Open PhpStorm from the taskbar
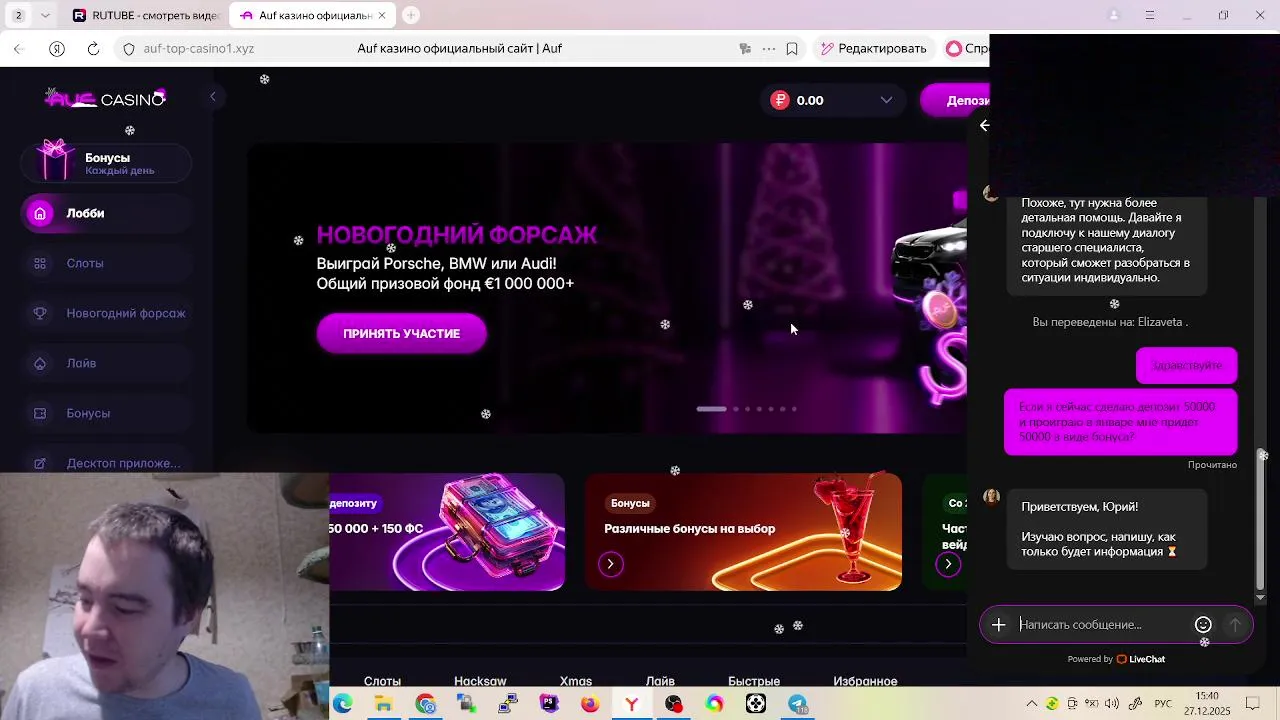The image size is (1280, 720). tap(549, 704)
